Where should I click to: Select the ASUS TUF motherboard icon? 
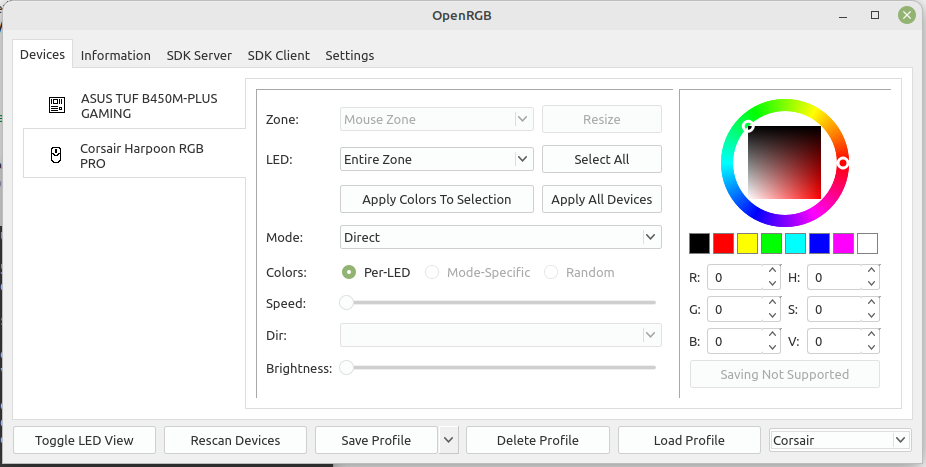point(57,106)
